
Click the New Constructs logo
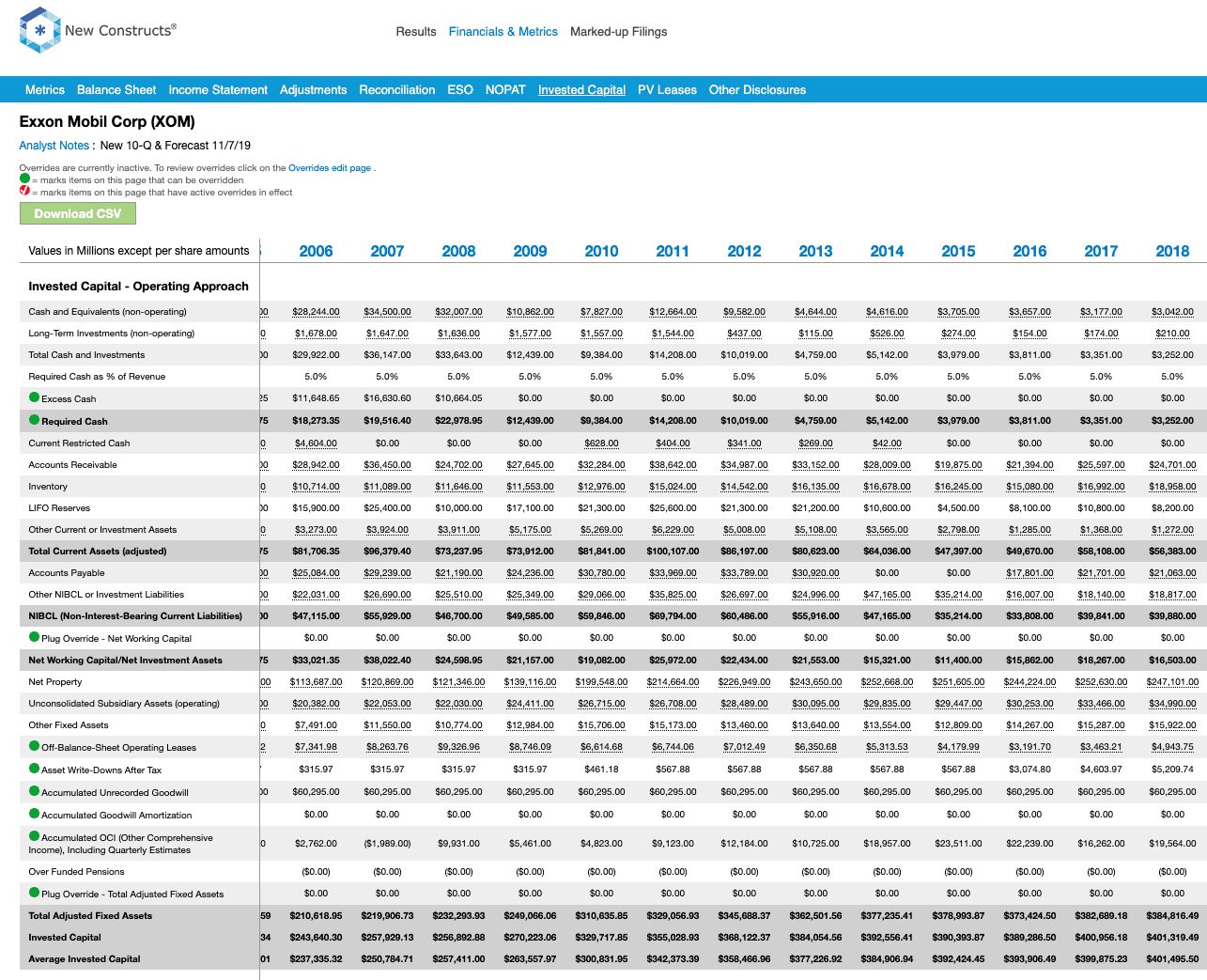[x=98, y=30]
